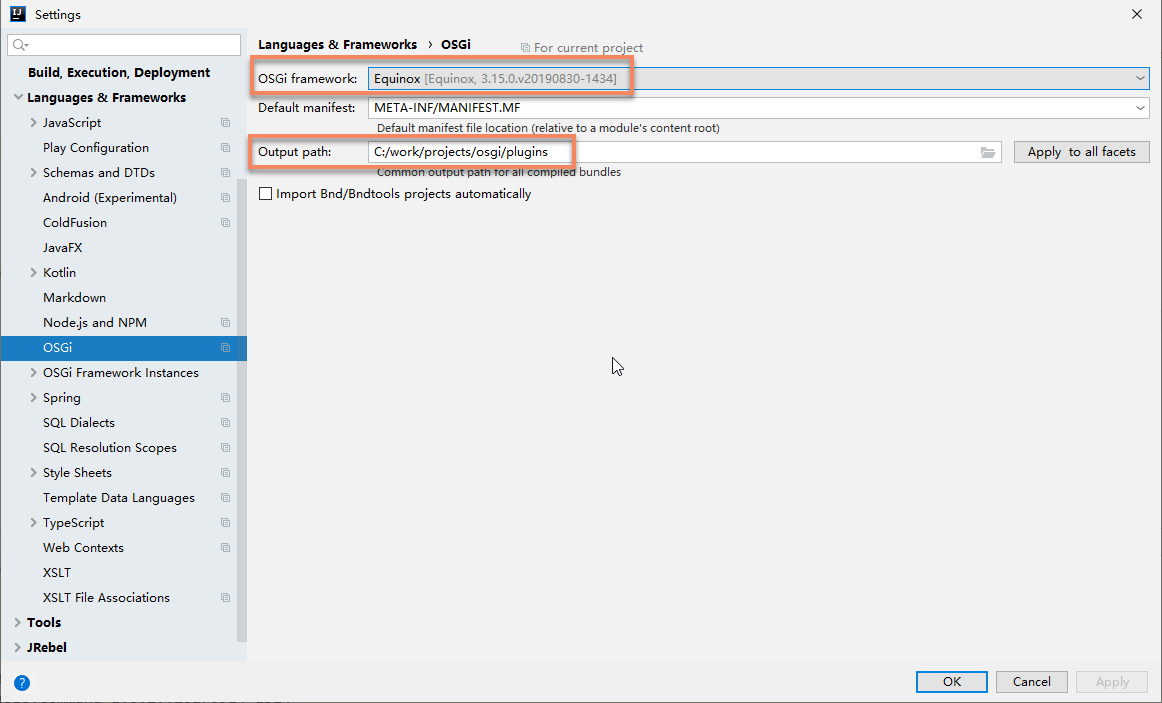The height and width of the screenshot is (703, 1162).
Task: Expand the OSGi Framework Instances node
Action: click(x=33, y=373)
